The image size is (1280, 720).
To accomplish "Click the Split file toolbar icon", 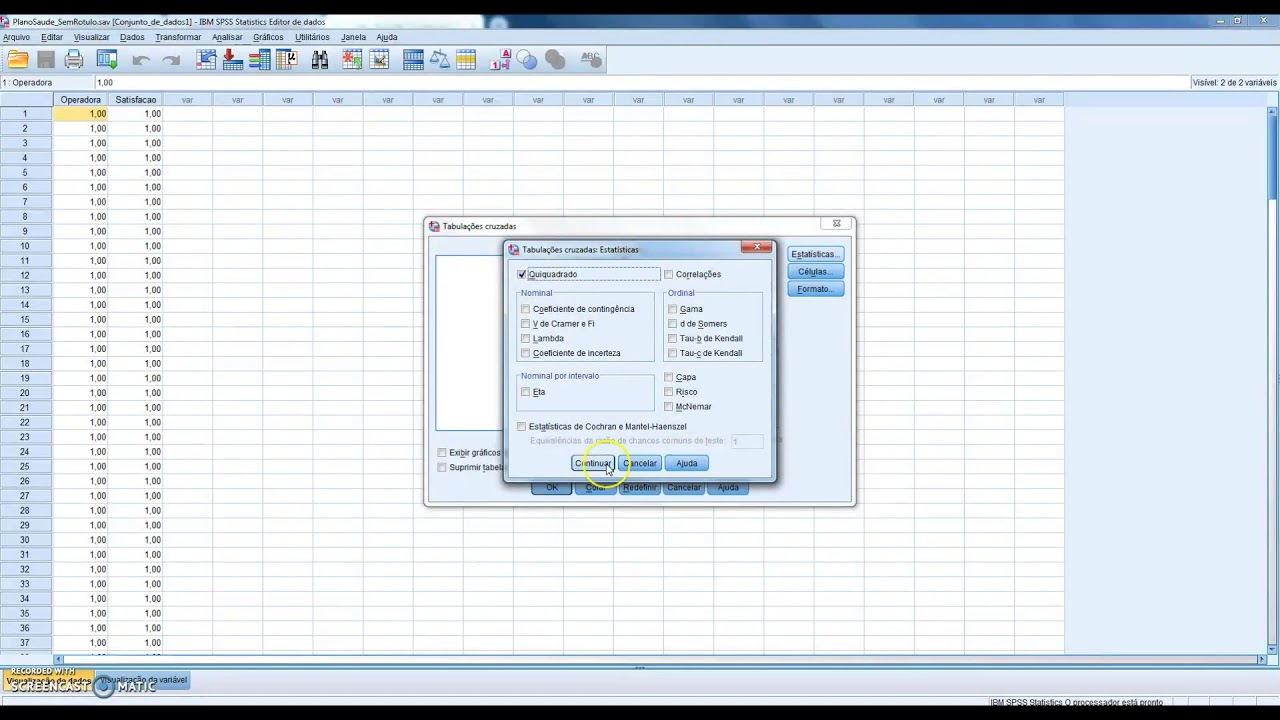I will tap(413, 60).
